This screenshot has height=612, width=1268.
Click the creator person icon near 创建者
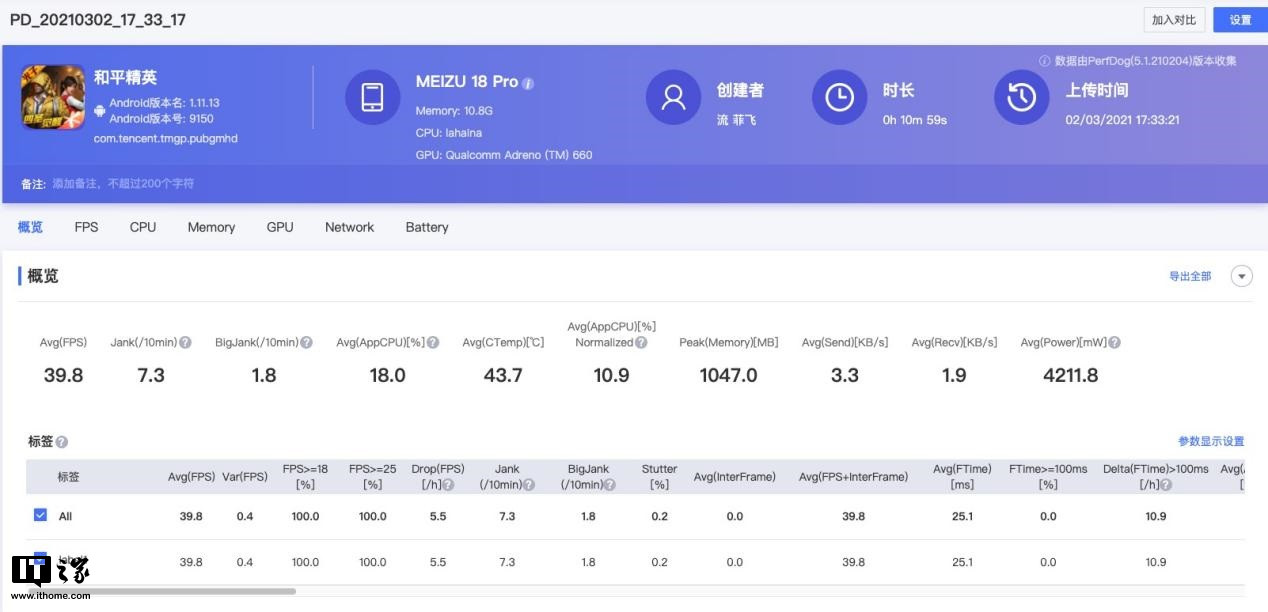[x=673, y=97]
